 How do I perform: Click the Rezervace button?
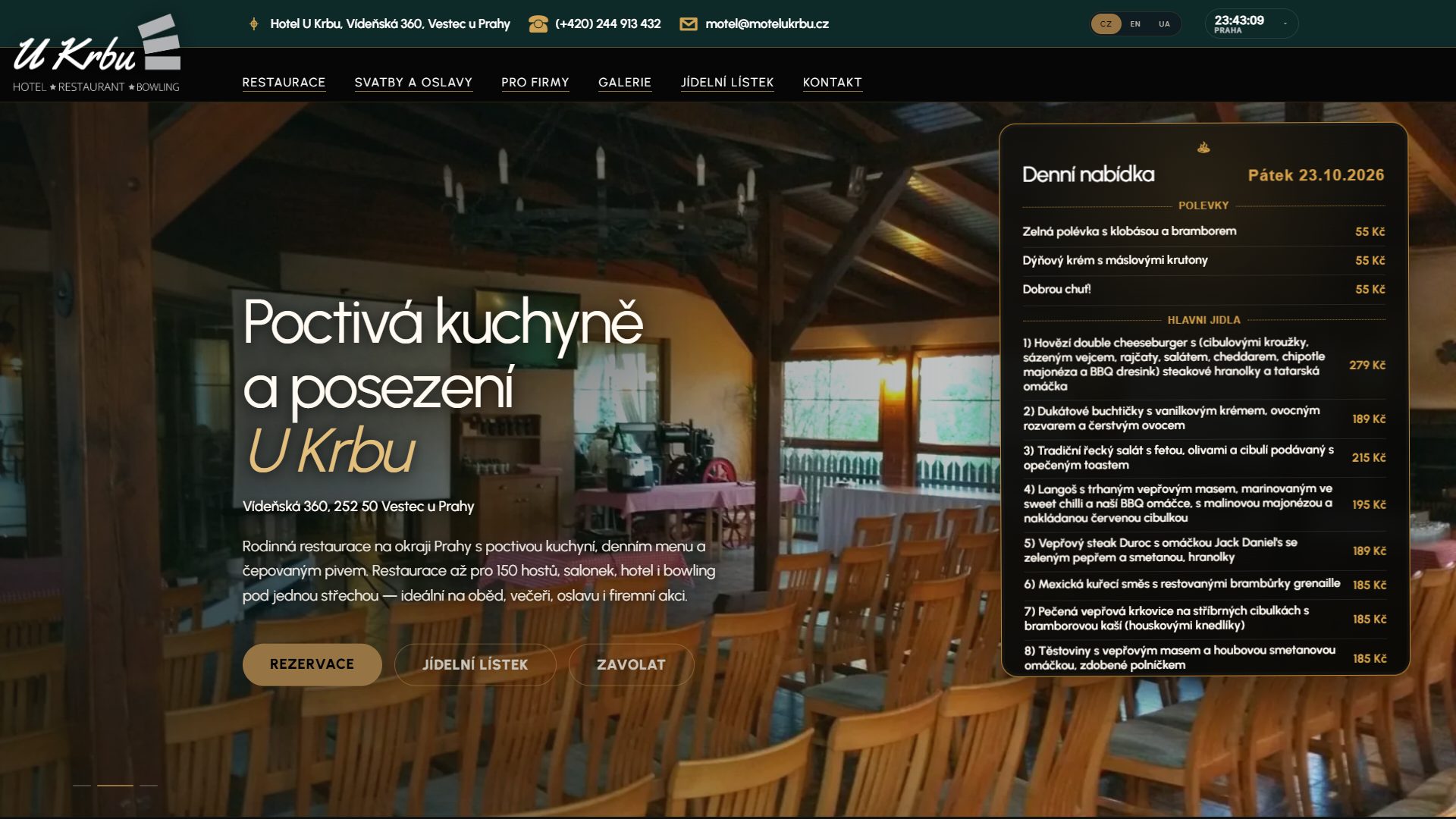[x=312, y=664]
